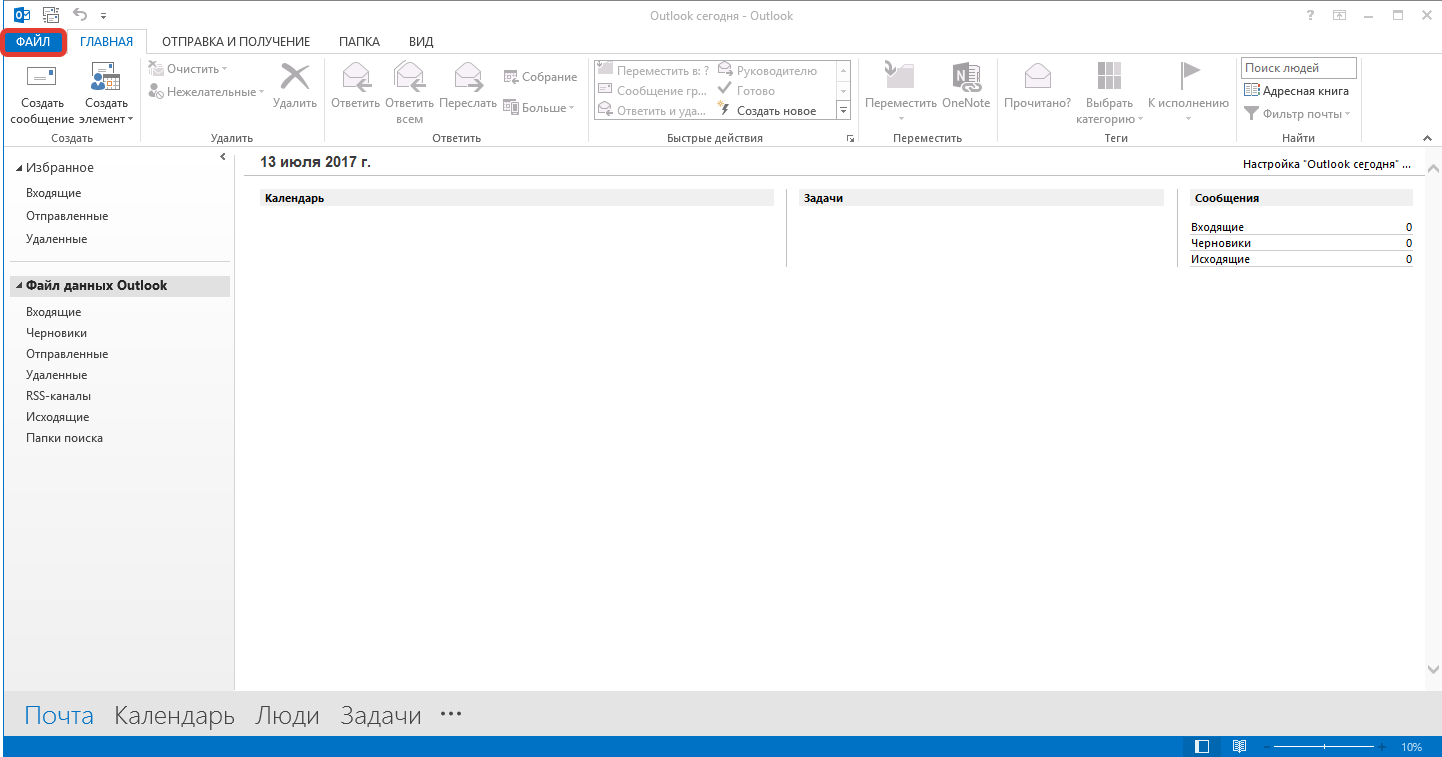
Task: Collapse the ribbon with the arrow
Action: (1427, 138)
